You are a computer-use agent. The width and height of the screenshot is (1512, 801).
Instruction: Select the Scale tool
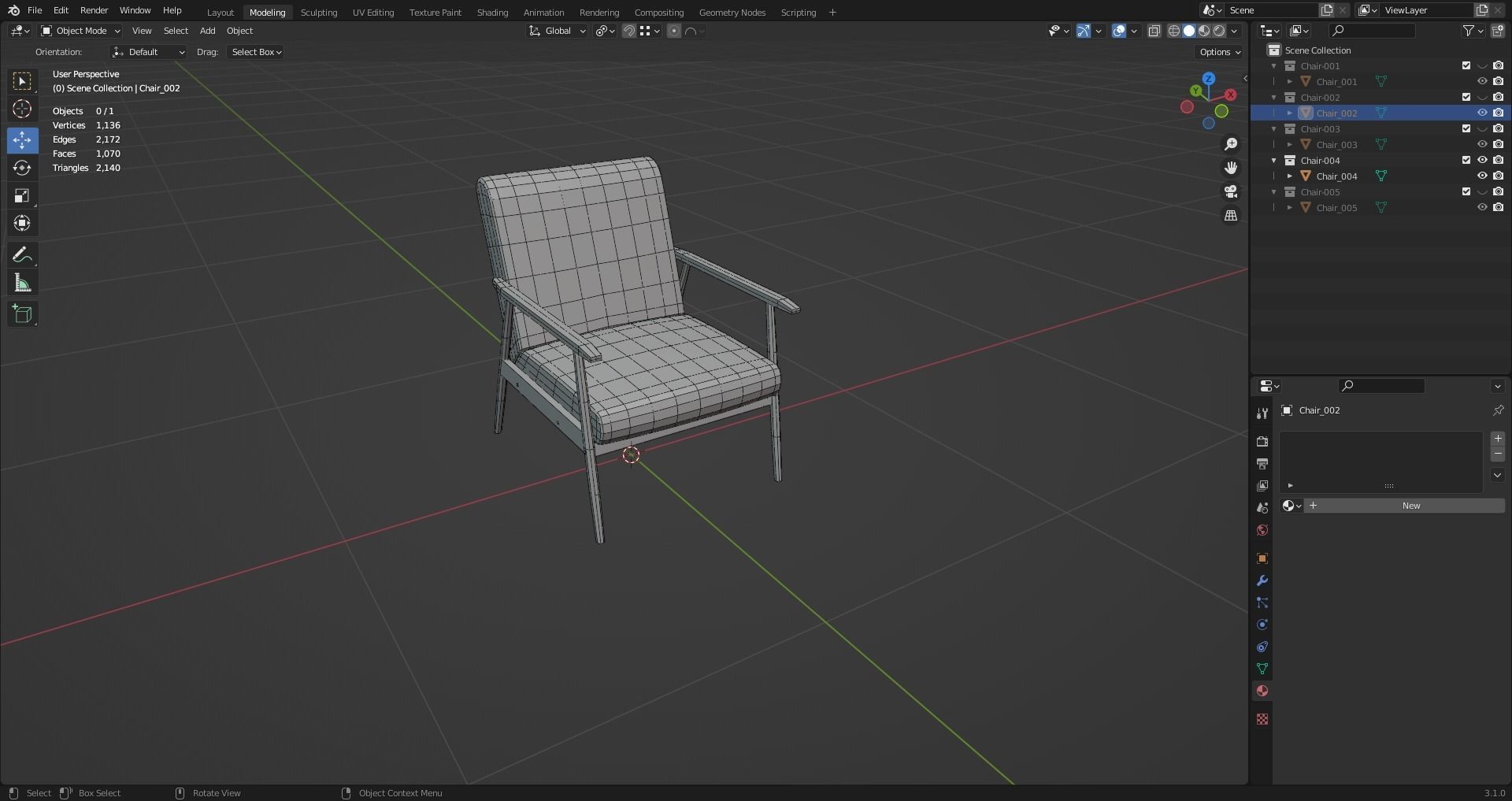coord(22,195)
